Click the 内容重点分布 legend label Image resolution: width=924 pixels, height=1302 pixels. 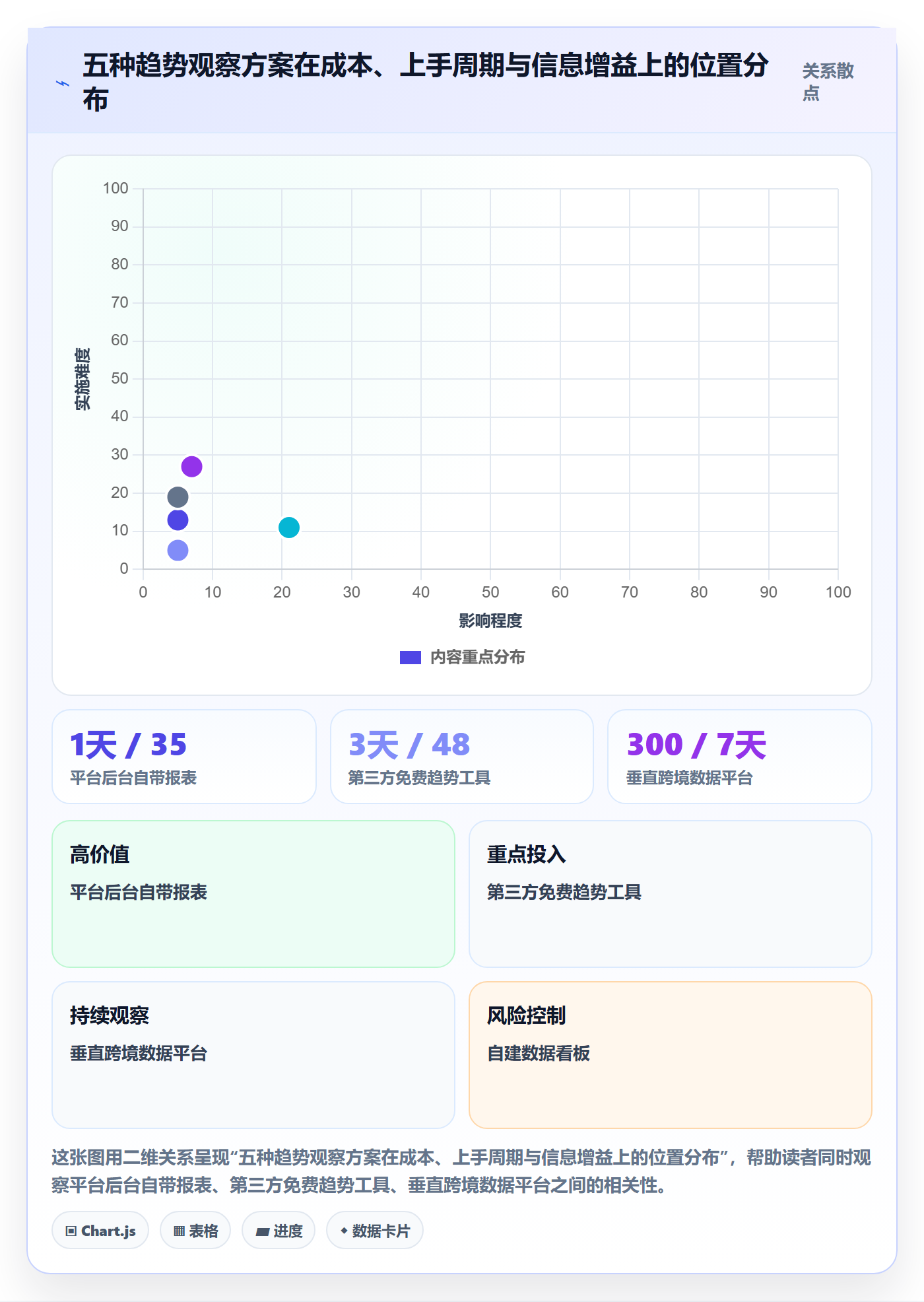pyautogui.click(x=478, y=658)
